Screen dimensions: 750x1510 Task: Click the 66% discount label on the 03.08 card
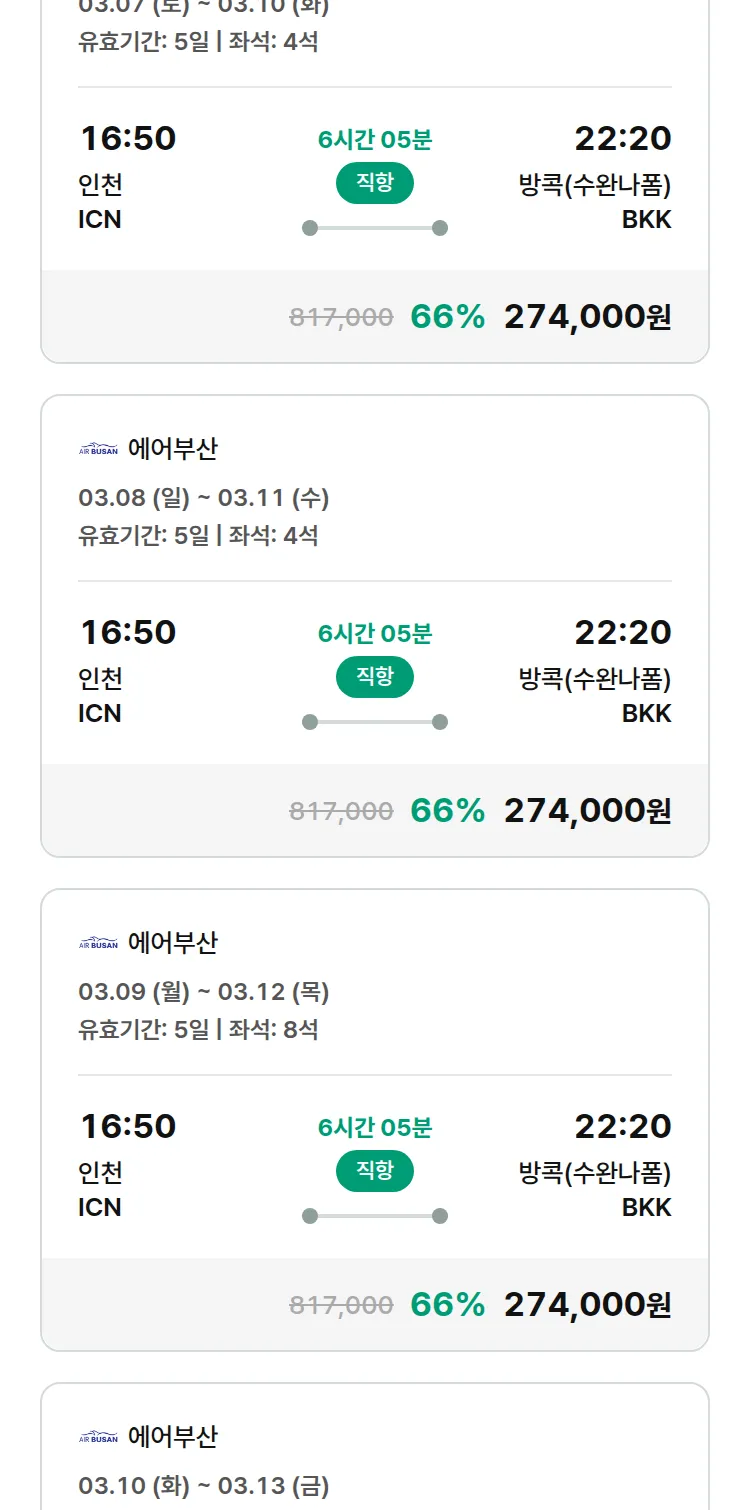coord(447,810)
